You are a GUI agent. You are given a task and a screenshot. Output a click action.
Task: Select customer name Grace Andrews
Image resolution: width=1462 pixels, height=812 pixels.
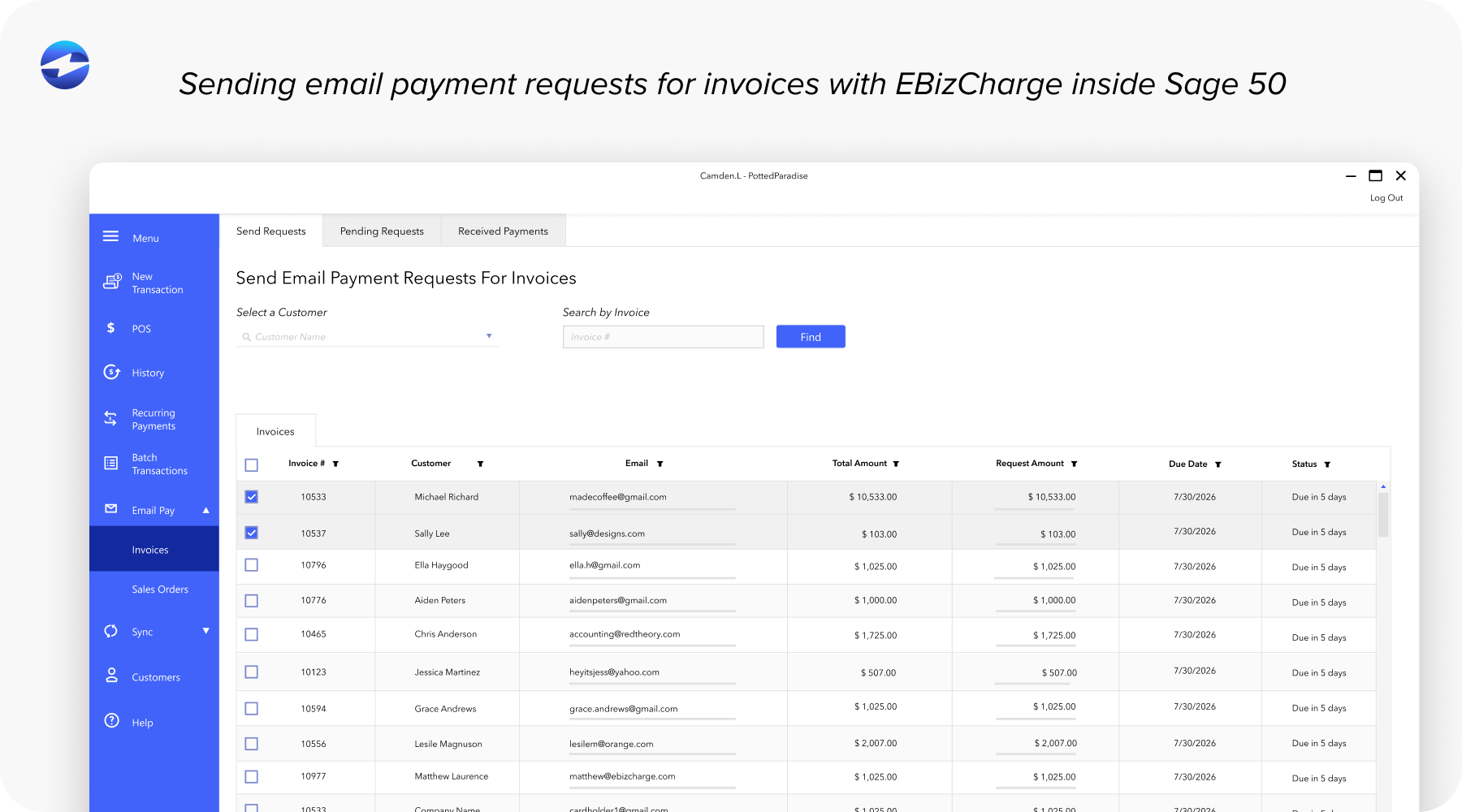click(445, 709)
